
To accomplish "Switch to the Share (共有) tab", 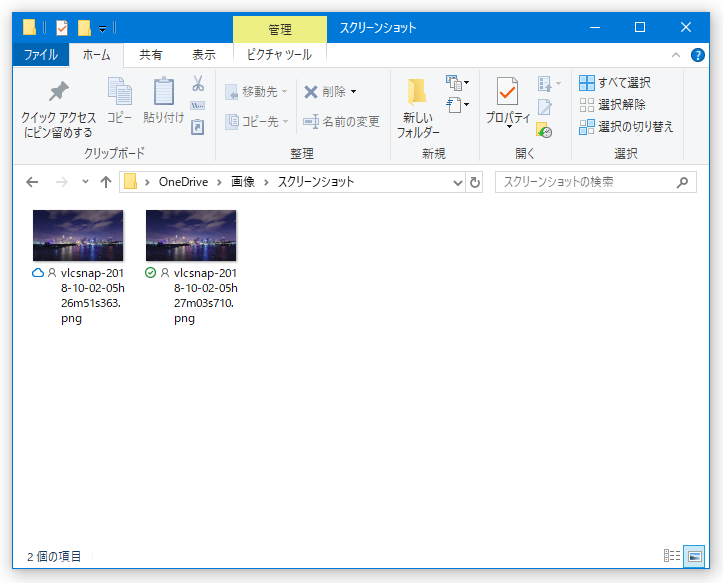I will click(x=150, y=55).
